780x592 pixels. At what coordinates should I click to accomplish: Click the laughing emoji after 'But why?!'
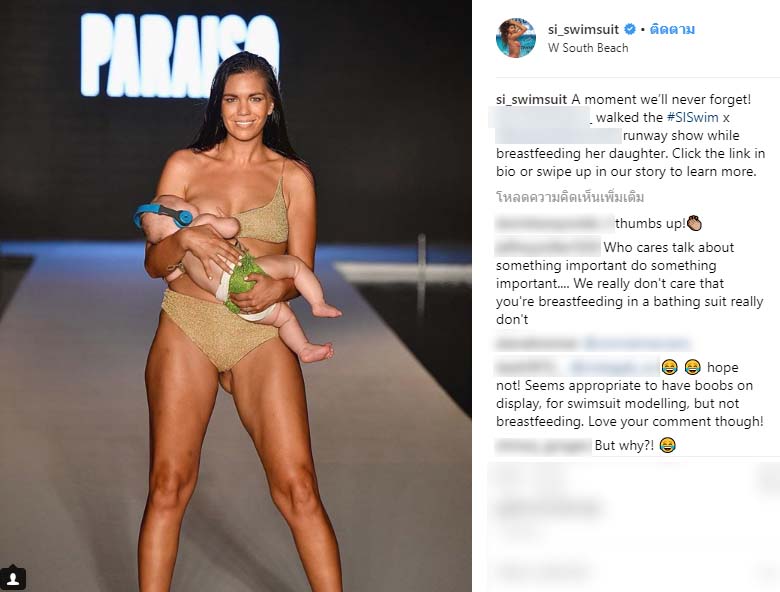pos(668,445)
